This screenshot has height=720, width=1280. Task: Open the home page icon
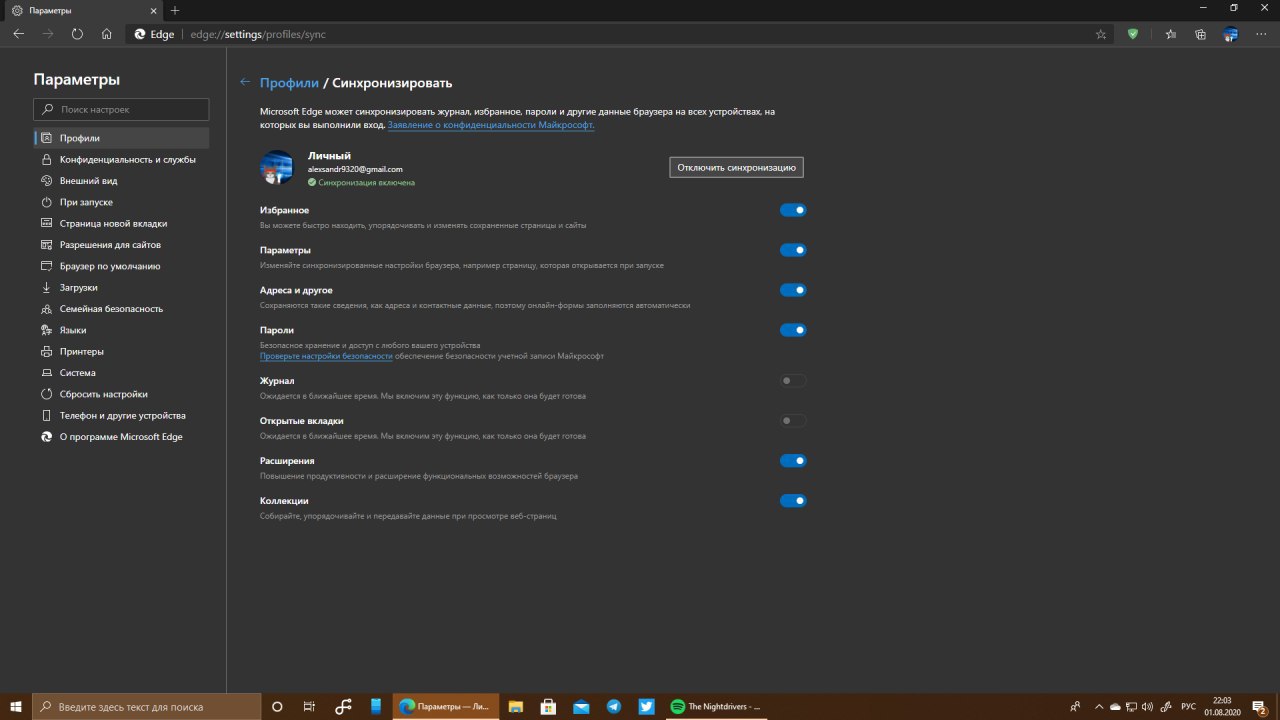(x=106, y=34)
